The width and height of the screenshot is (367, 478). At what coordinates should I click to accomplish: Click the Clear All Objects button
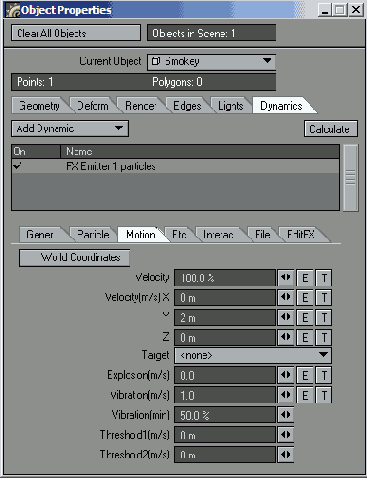click(x=76, y=33)
